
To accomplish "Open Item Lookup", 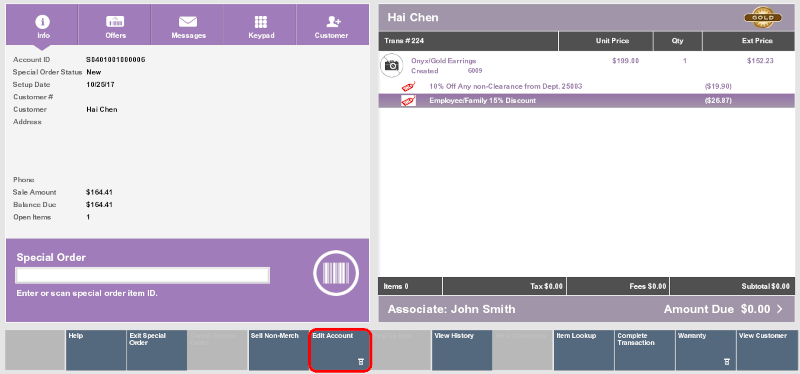I will coord(584,350).
